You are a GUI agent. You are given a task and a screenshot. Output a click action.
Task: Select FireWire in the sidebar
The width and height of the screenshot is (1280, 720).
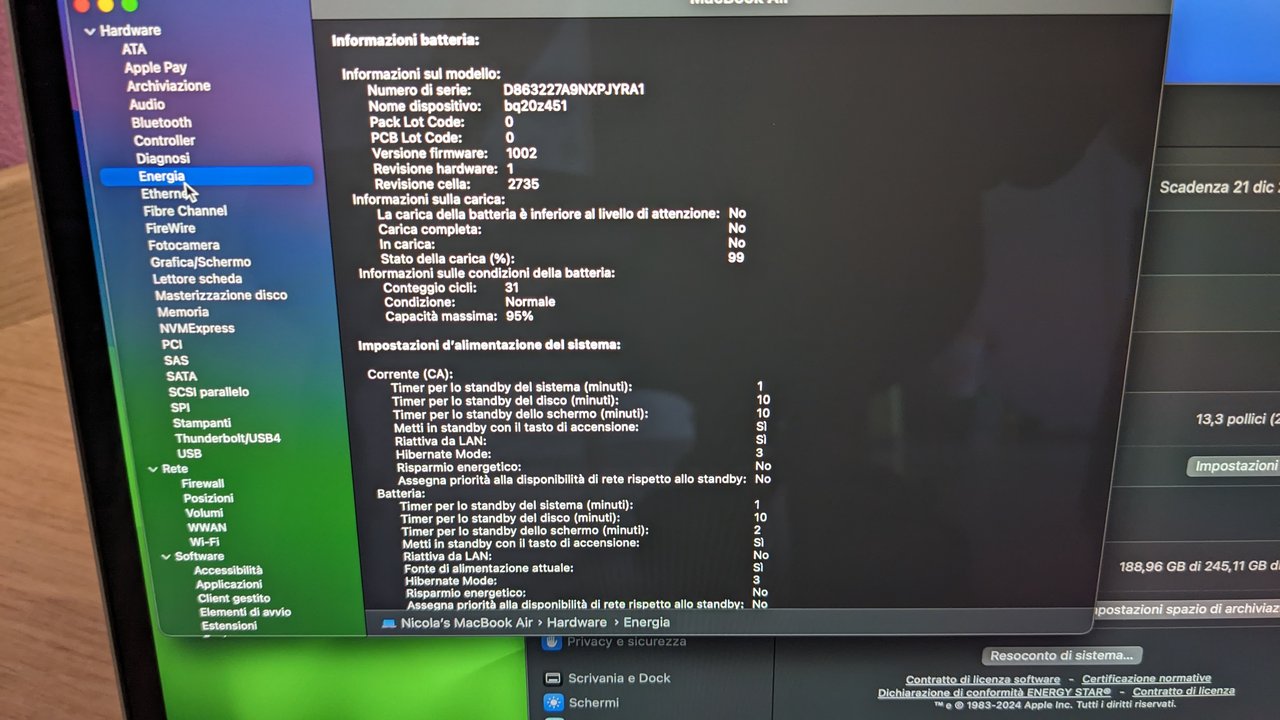[170, 228]
